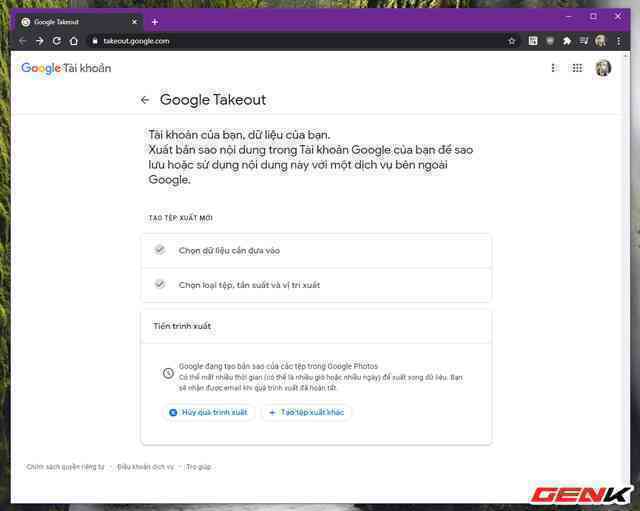The image size is (640, 511).
Task: Click the back arrow beside Google Takeout
Action: pyautogui.click(x=144, y=100)
